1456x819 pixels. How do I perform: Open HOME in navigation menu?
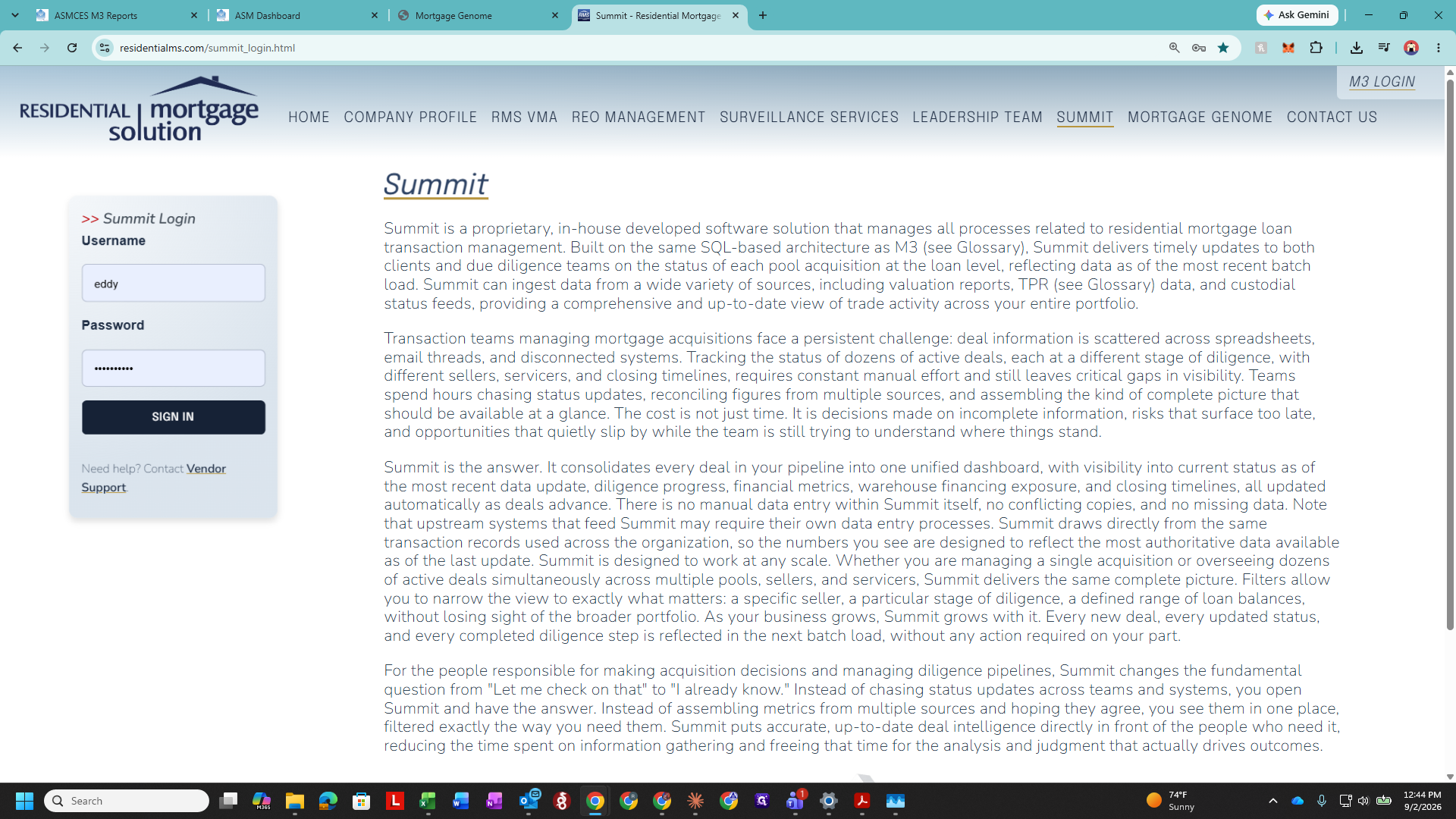[x=309, y=118]
